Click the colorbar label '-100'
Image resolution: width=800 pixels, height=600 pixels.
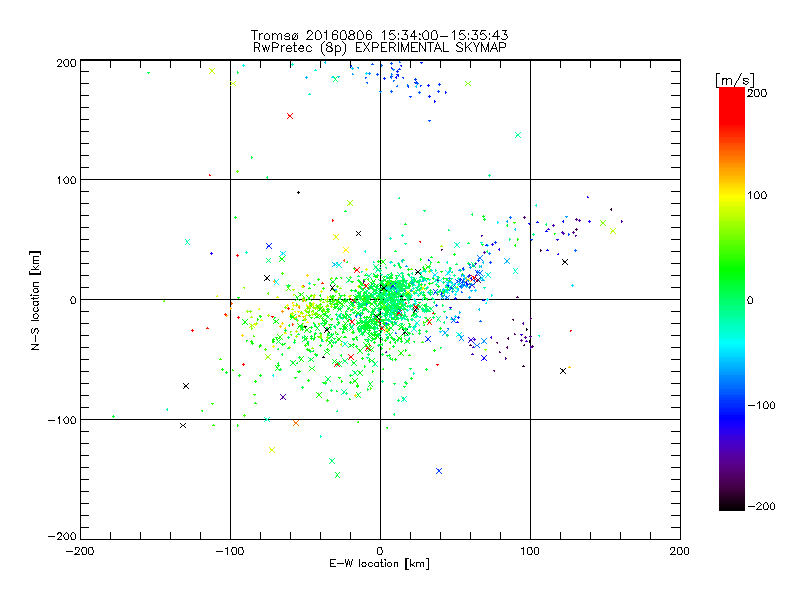click(761, 406)
